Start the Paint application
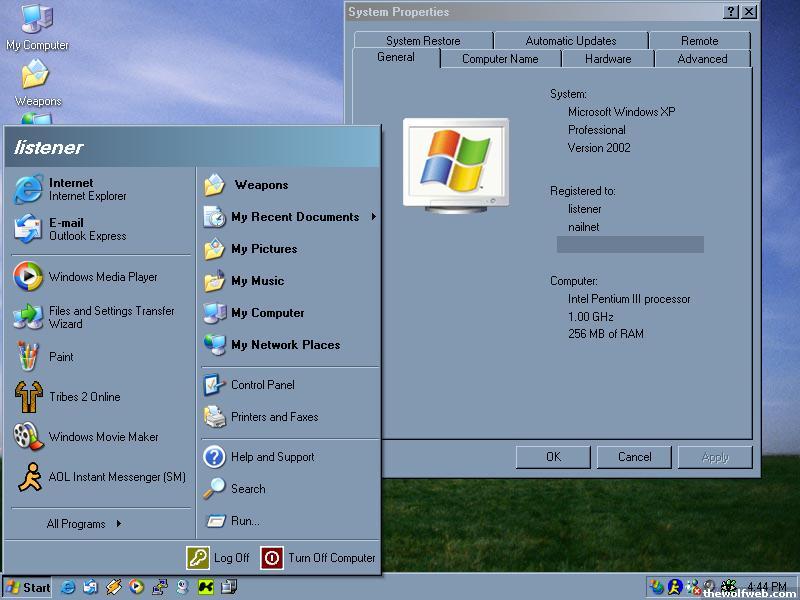 pos(61,357)
